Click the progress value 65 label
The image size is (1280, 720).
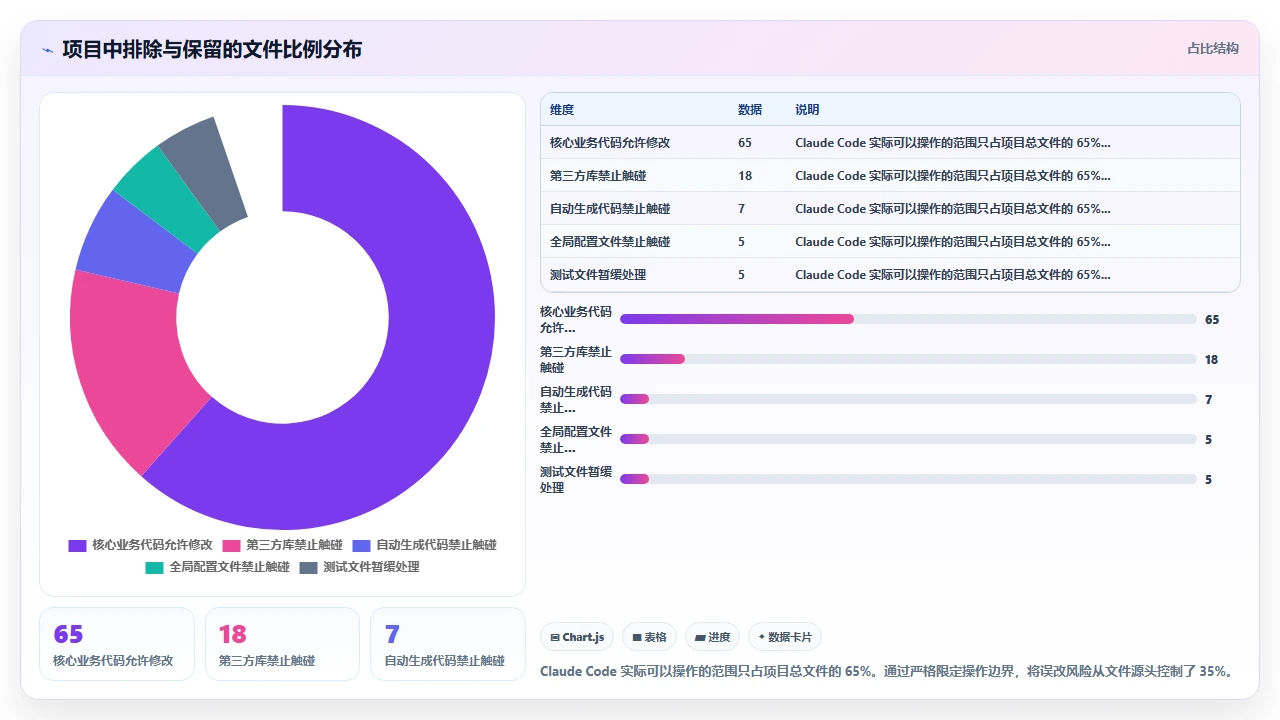pyautogui.click(x=1212, y=319)
